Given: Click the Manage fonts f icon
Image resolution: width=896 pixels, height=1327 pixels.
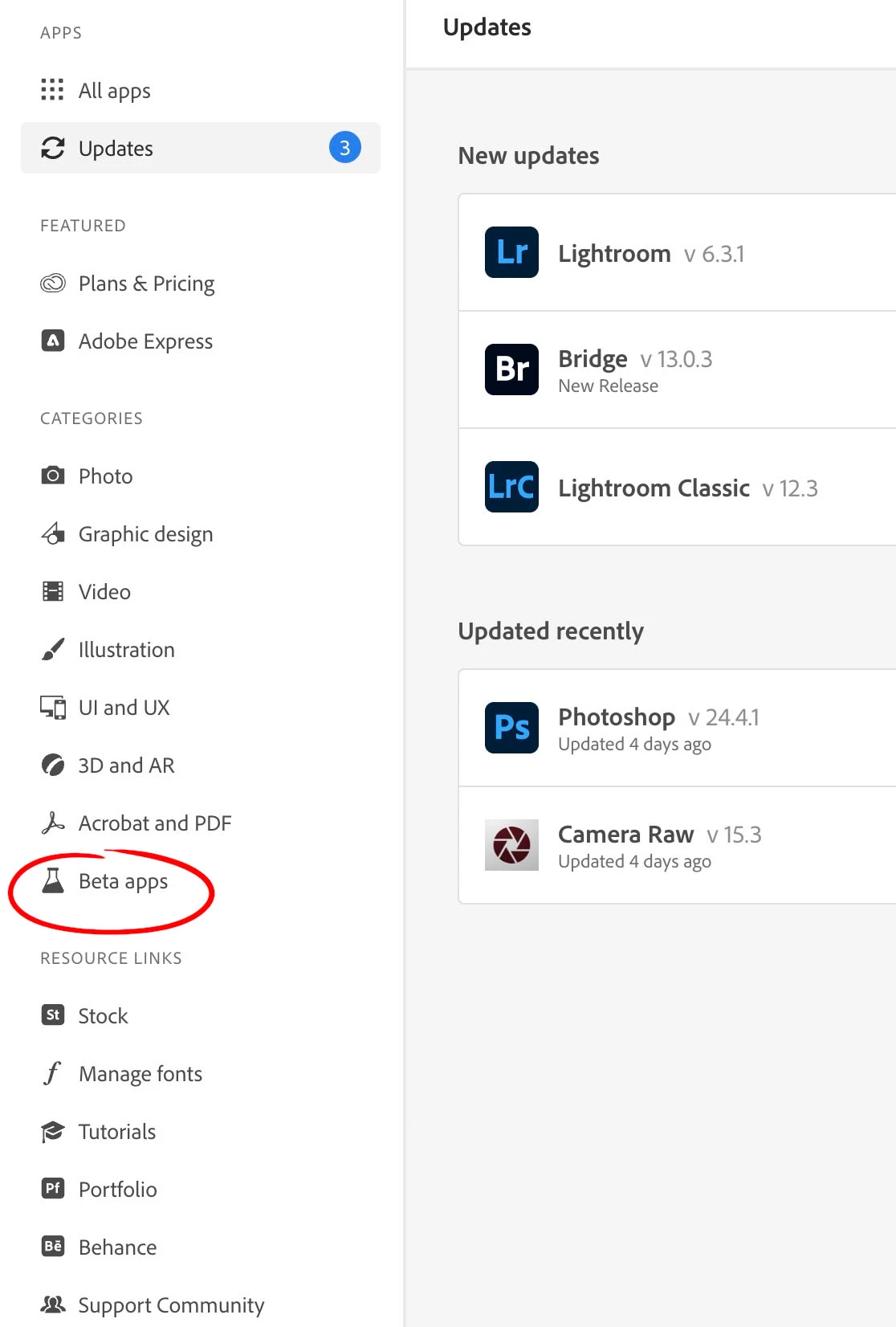Looking at the screenshot, I should coord(53,1073).
